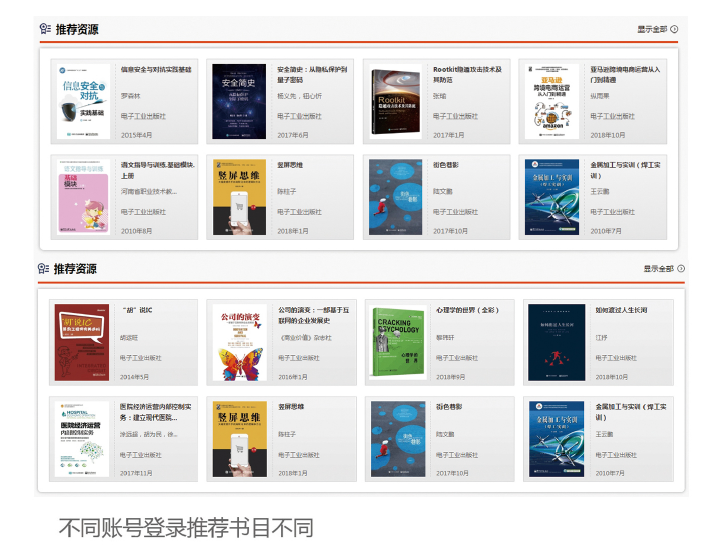The image size is (705, 553).
Task: Click the 推荐资源 icon of the panel listing 安全简史
Action: [45, 29]
